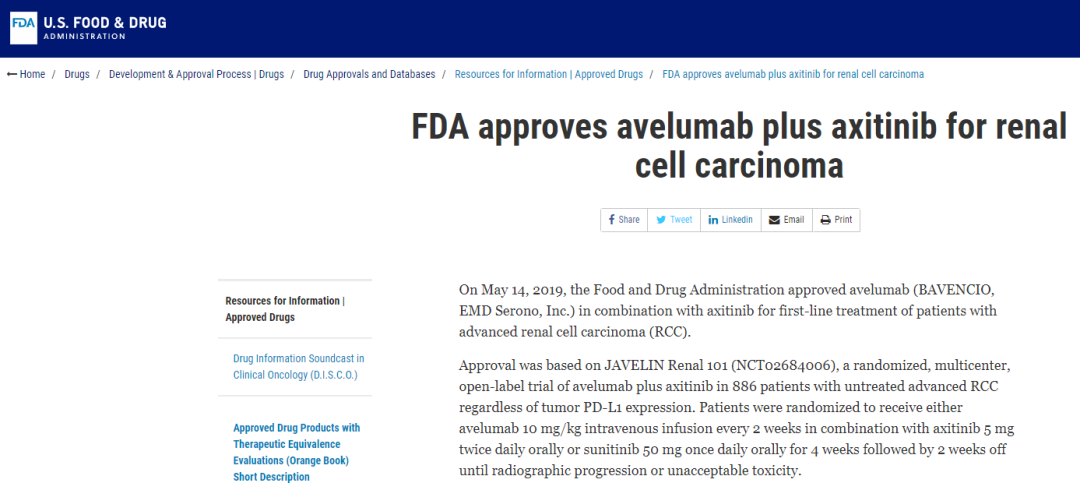The width and height of the screenshot is (1080, 490).
Task: Open Development & Approval Process breadcrumb
Action: [196, 74]
